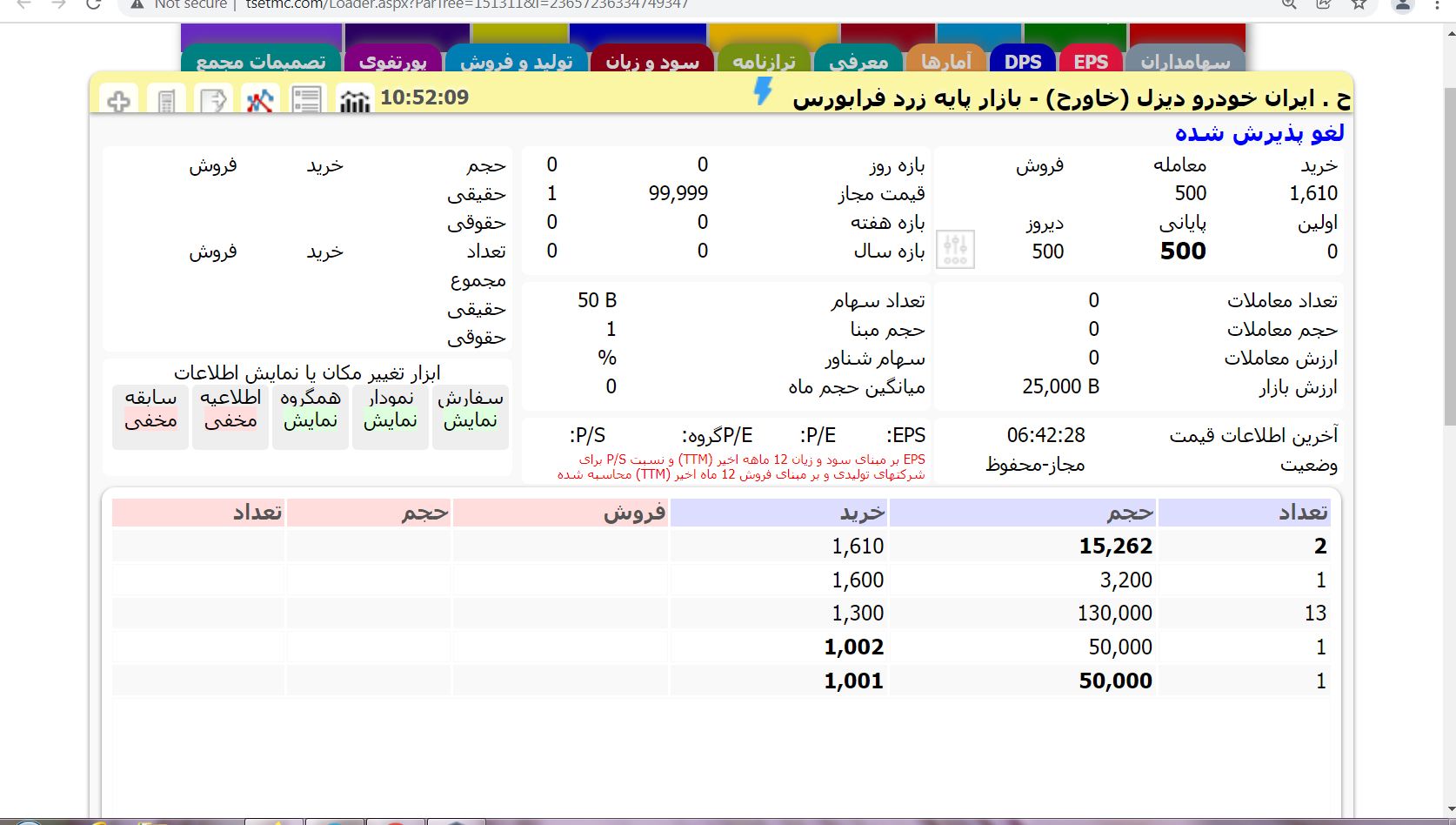The image size is (1456, 825).
Task: Click buy price 1,610 in order book
Action: (x=858, y=546)
